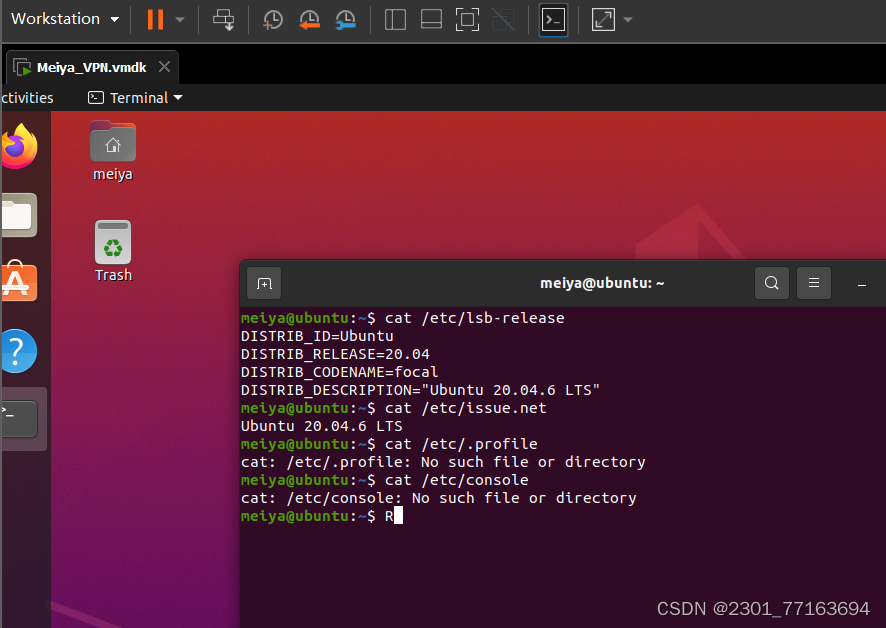Click the current prompt line with 'R'
The image size is (886, 628).
point(322,516)
